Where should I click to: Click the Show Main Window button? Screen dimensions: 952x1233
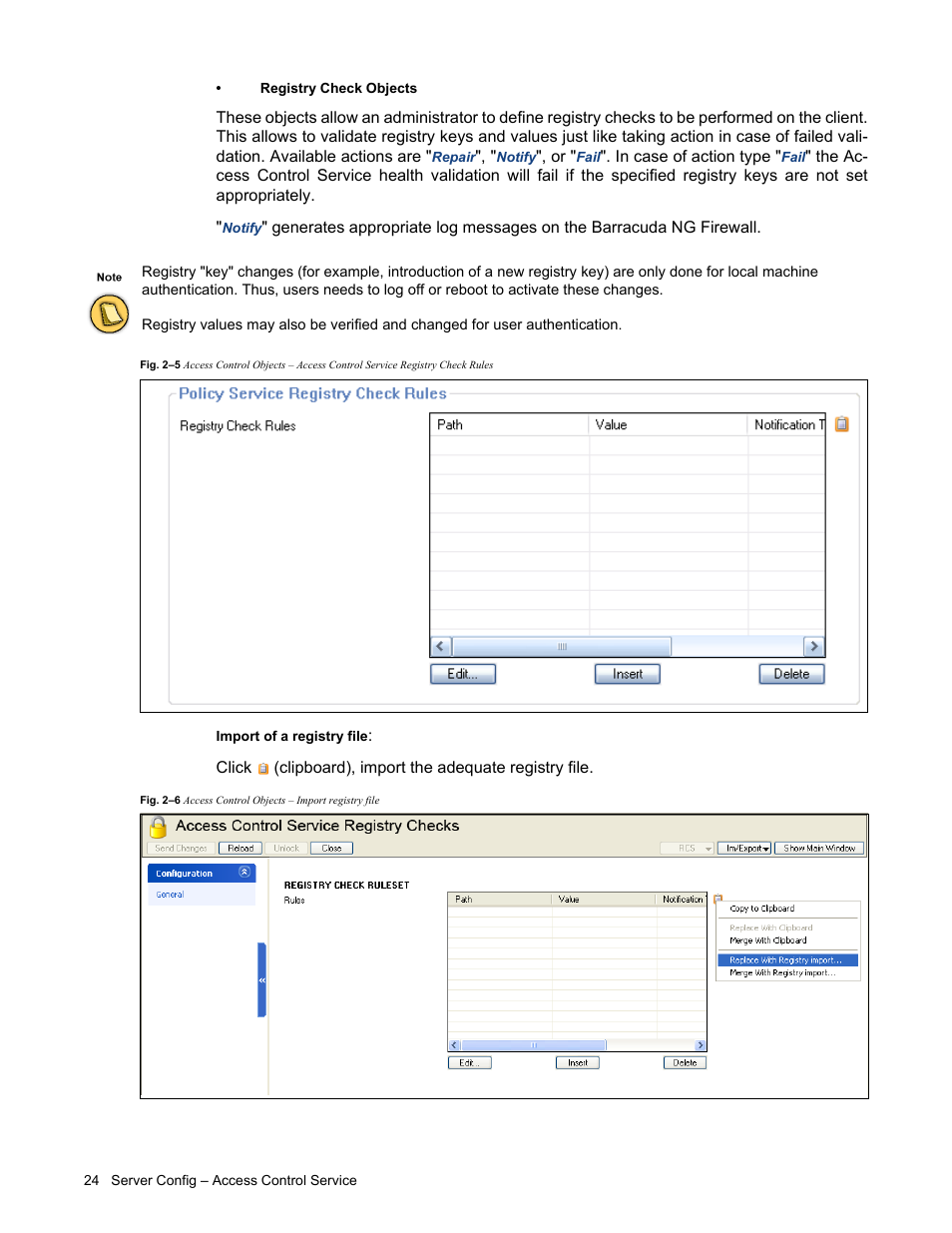819,849
